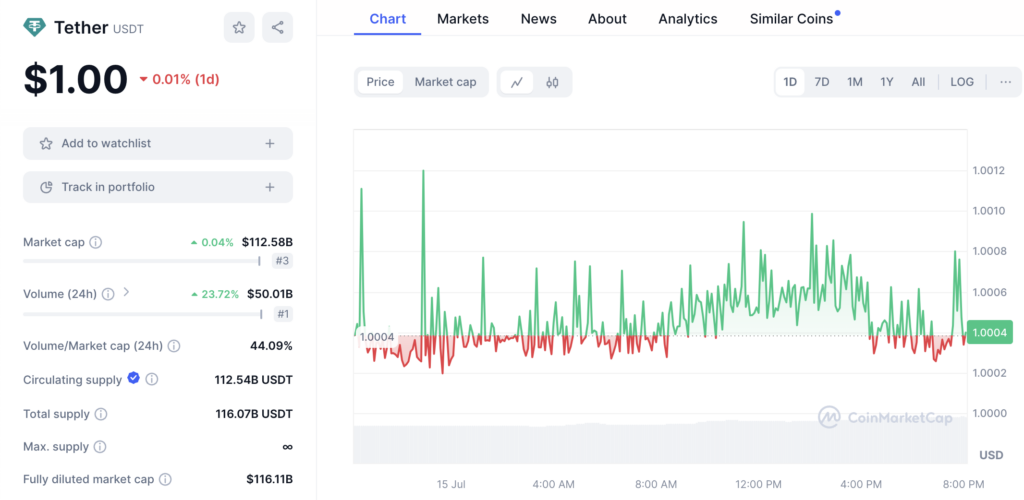Viewport: 1024px width, 500px height.
Task: Click the 44.09% volume/market cap value
Action: 271,346
